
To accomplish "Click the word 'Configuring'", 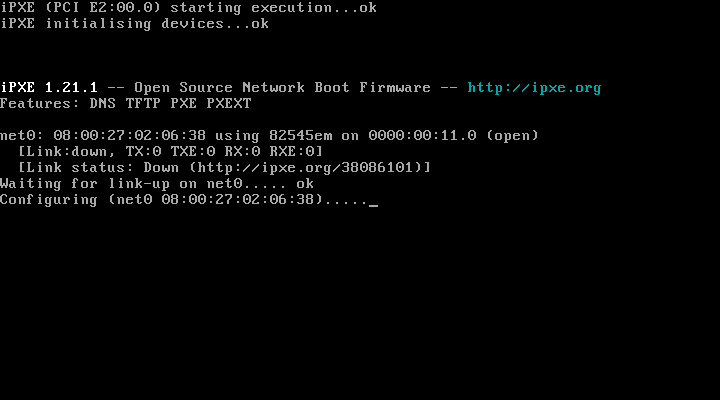I will (49, 200).
